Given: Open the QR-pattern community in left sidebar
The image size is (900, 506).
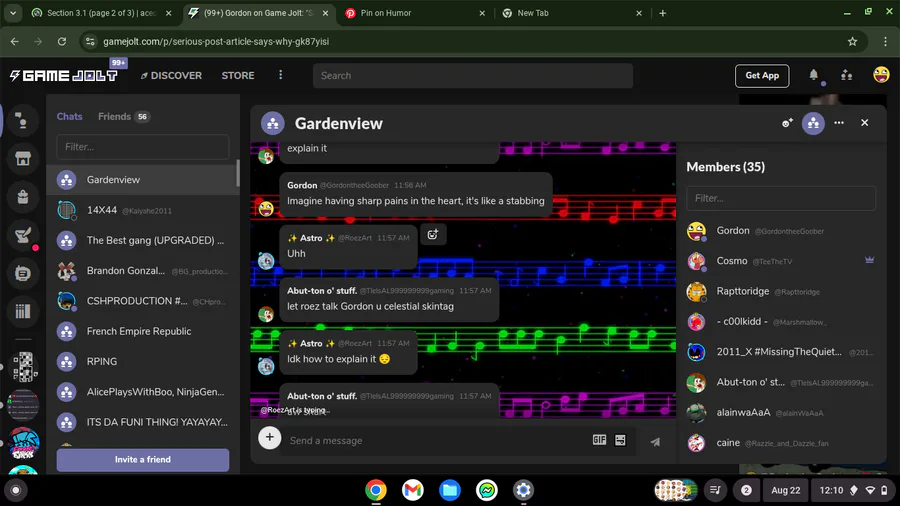Looking at the screenshot, I should coord(24,367).
